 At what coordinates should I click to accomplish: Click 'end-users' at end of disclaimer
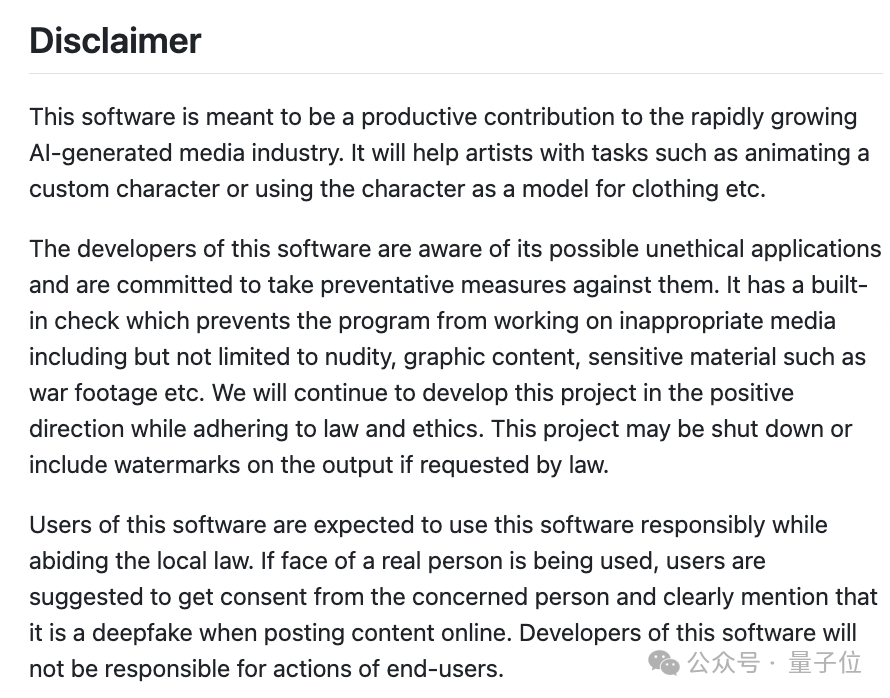[x=444, y=669]
